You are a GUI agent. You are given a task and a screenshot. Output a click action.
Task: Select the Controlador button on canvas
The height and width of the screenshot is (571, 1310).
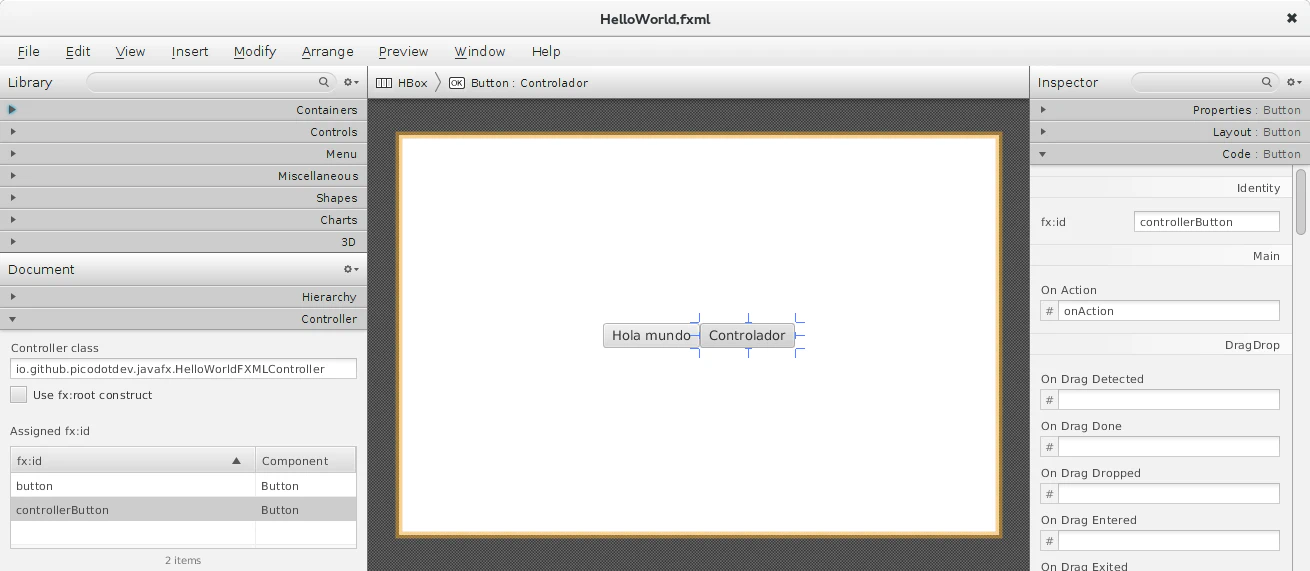(747, 336)
